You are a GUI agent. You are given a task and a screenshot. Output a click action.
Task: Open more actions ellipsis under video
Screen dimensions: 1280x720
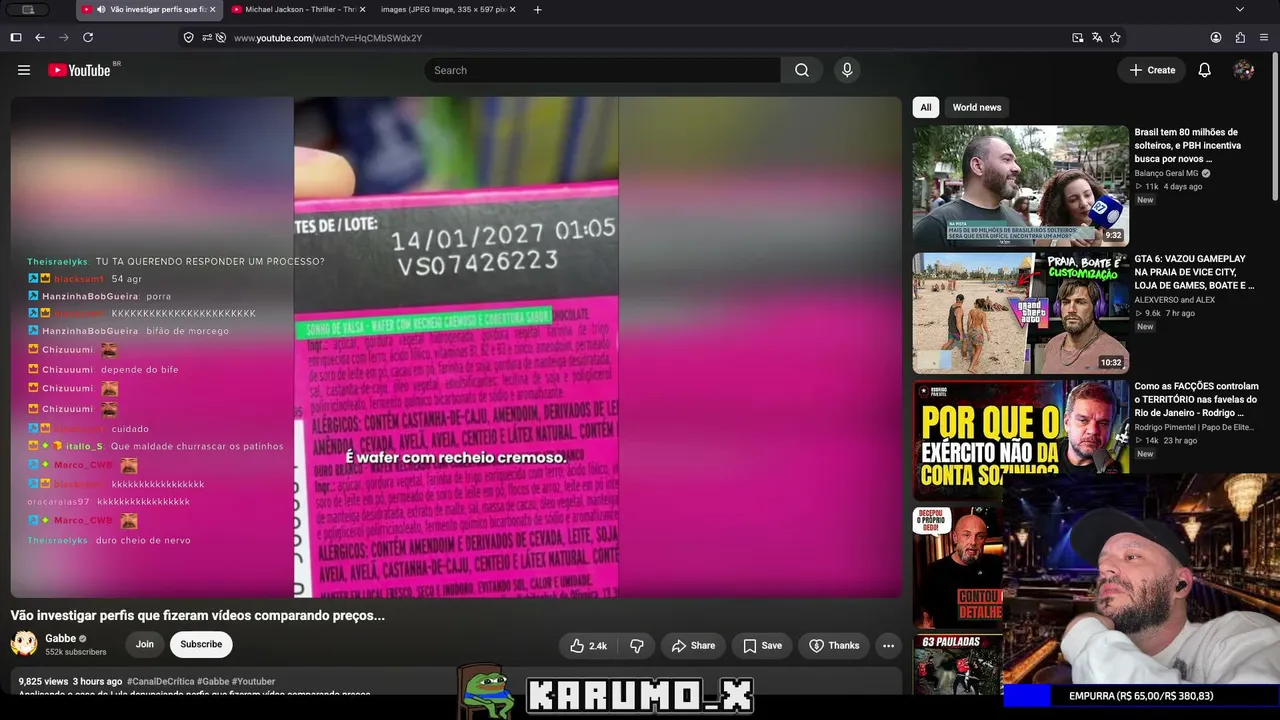(888, 645)
